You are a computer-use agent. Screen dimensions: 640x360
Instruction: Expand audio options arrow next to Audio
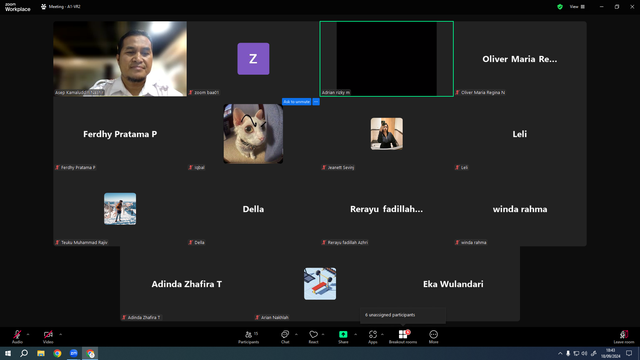tap(28, 334)
